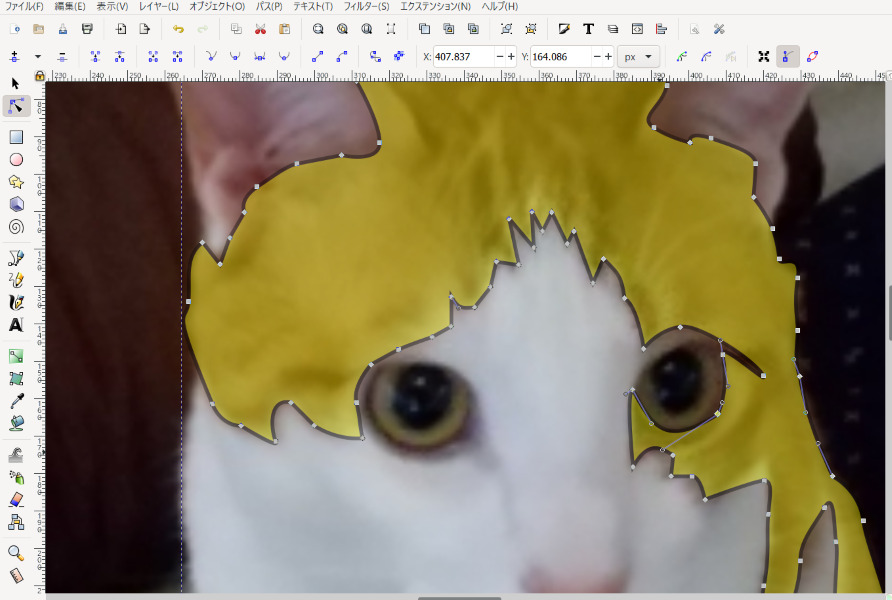Image resolution: width=892 pixels, height=600 pixels.
Task: Duplicate the selected object
Action: pos(424,29)
